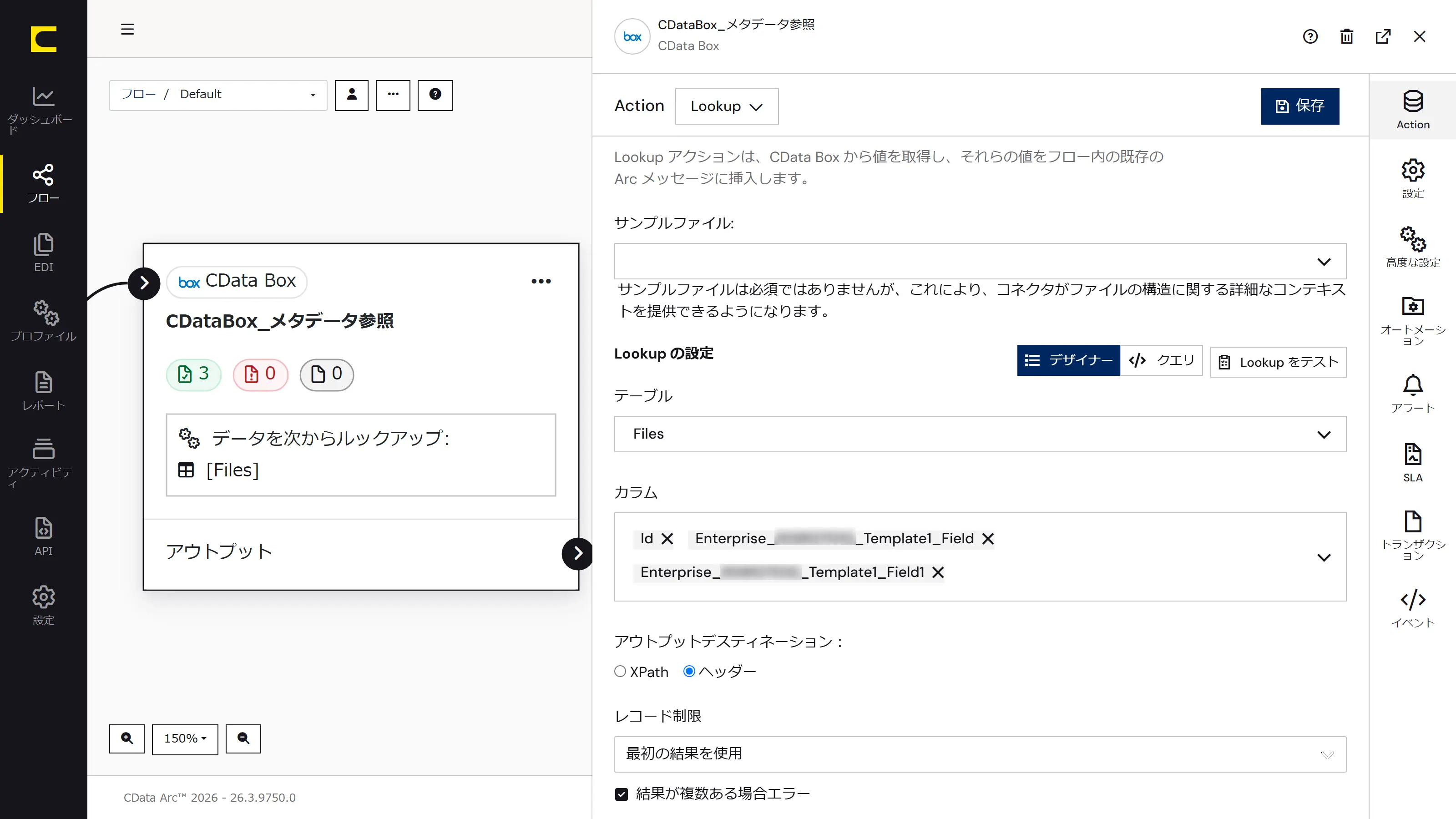Open the テーブル Files dropdown
Screen dimensions: 1456x819
(x=980, y=434)
